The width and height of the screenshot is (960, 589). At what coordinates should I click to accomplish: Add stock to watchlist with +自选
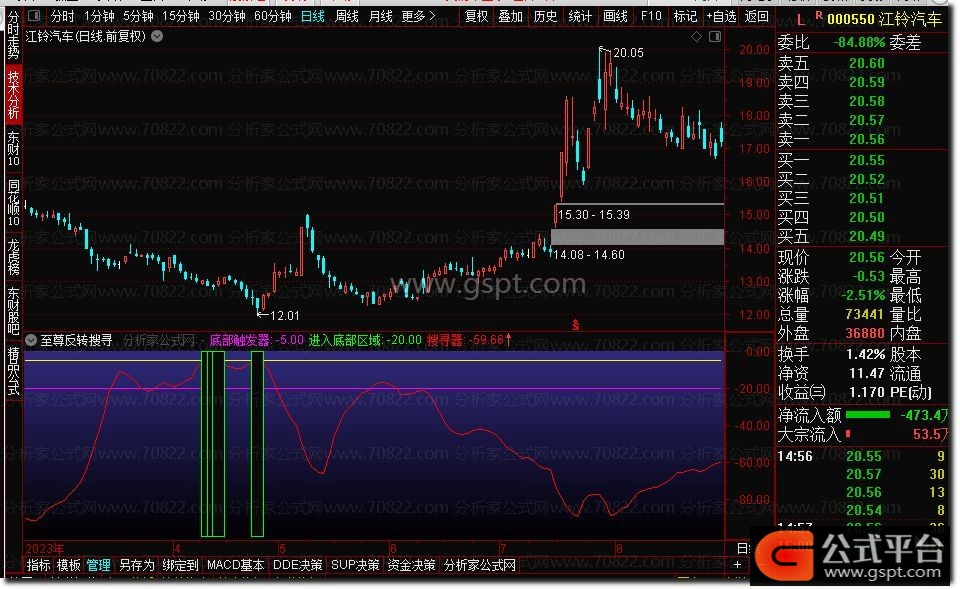point(721,16)
